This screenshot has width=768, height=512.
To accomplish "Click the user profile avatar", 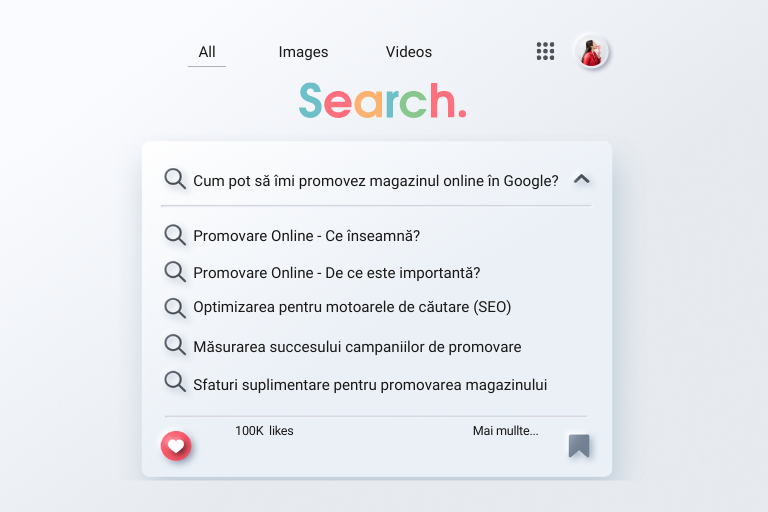I will click(592, 51).
